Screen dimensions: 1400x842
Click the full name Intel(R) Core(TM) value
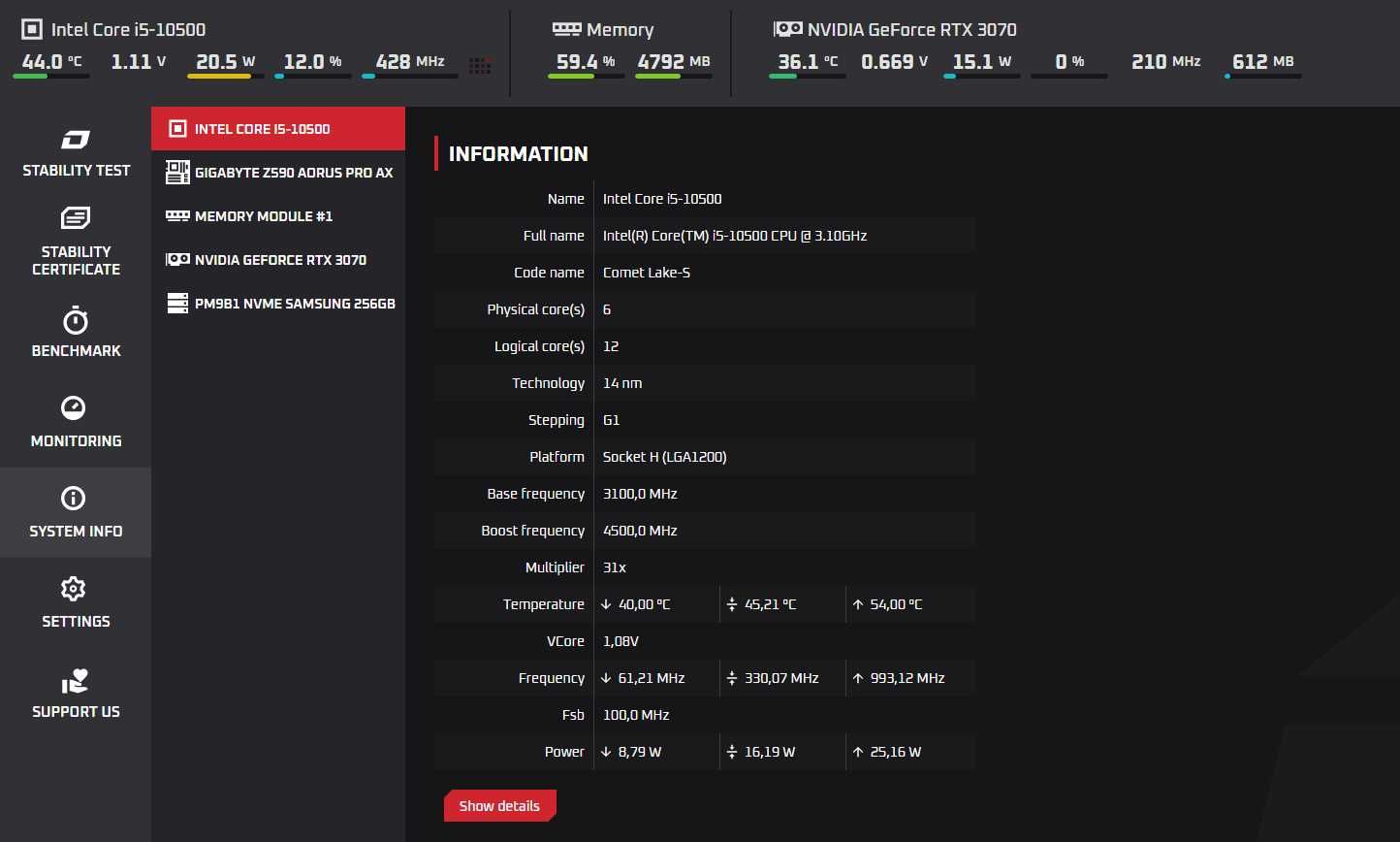tap(735, 236)
